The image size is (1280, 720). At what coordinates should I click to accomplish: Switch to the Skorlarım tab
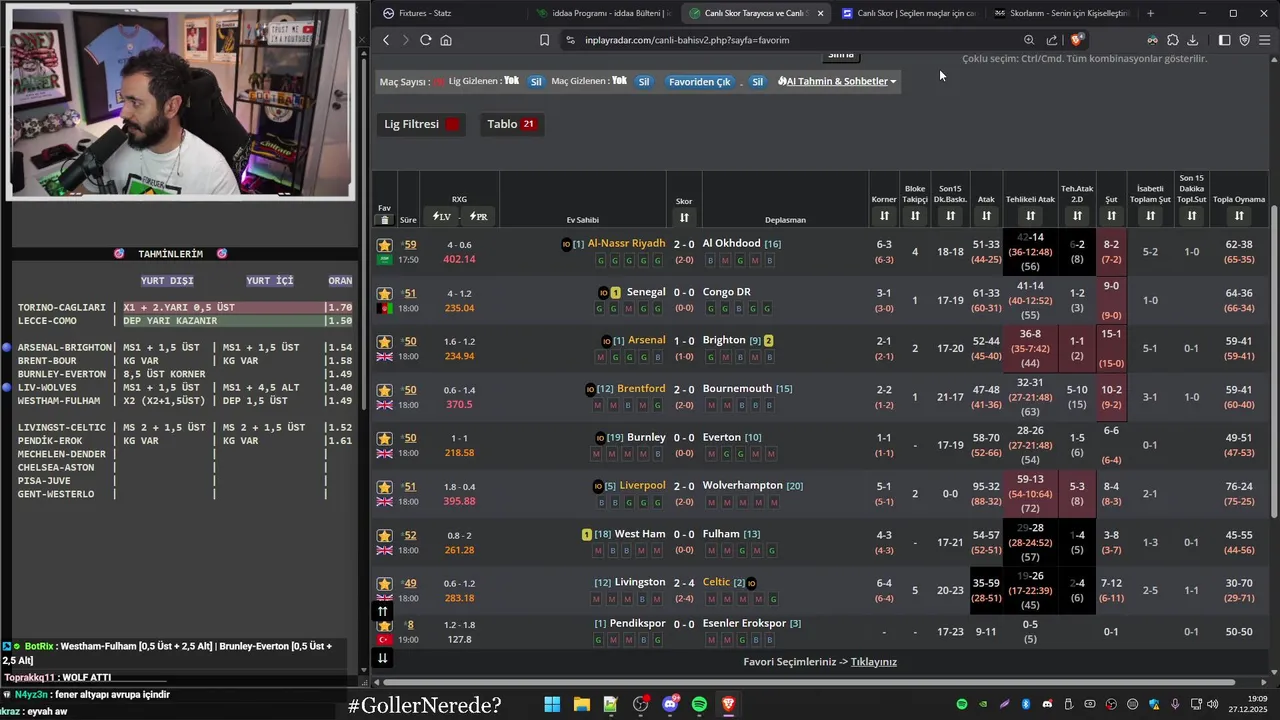point(1060,13)
